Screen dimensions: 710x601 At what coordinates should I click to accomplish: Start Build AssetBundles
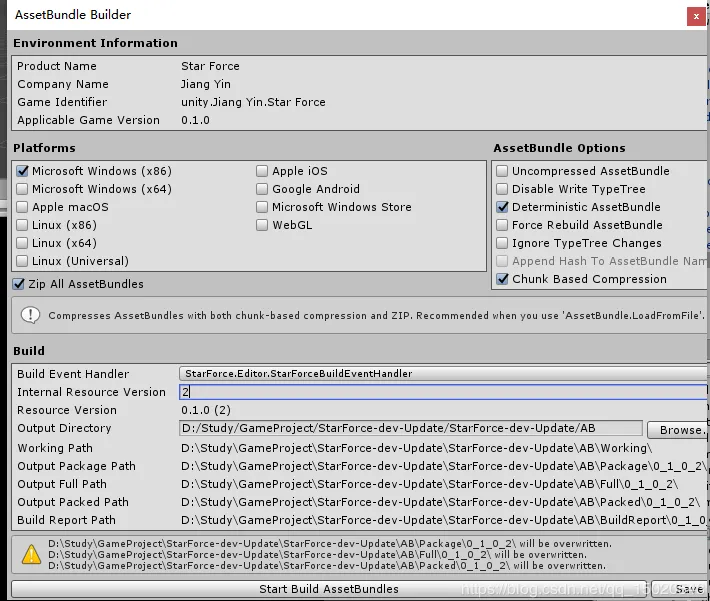[329, 589]
